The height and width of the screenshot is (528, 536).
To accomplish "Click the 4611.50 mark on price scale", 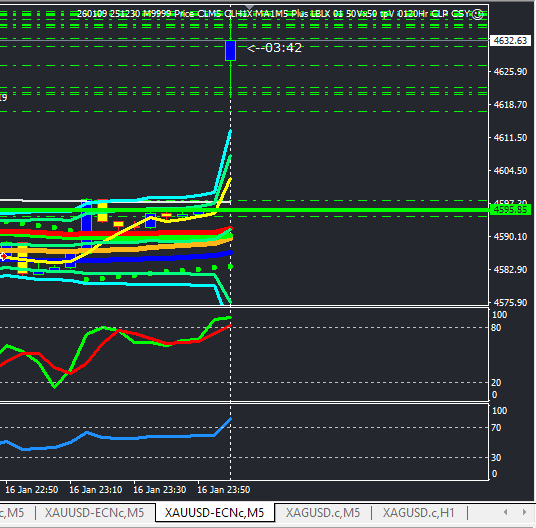I will (510, 138).
